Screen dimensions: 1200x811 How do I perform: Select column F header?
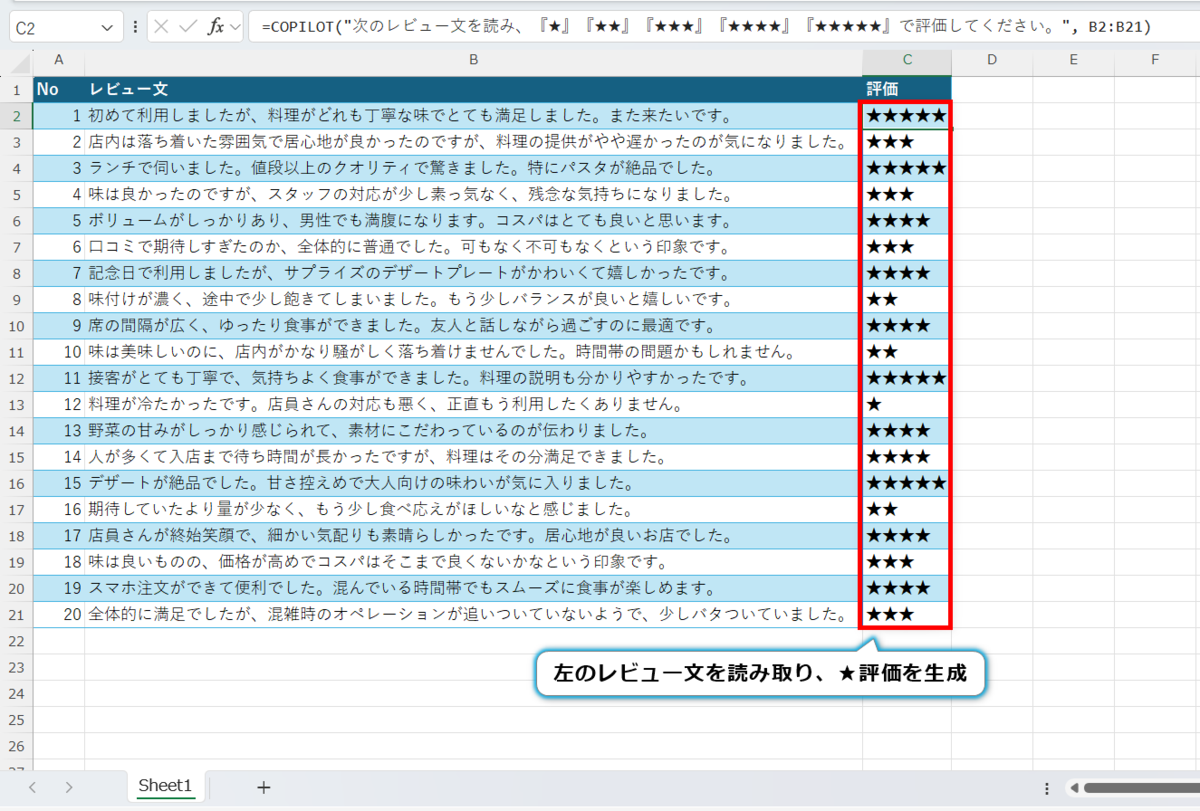coord(1155,60)
